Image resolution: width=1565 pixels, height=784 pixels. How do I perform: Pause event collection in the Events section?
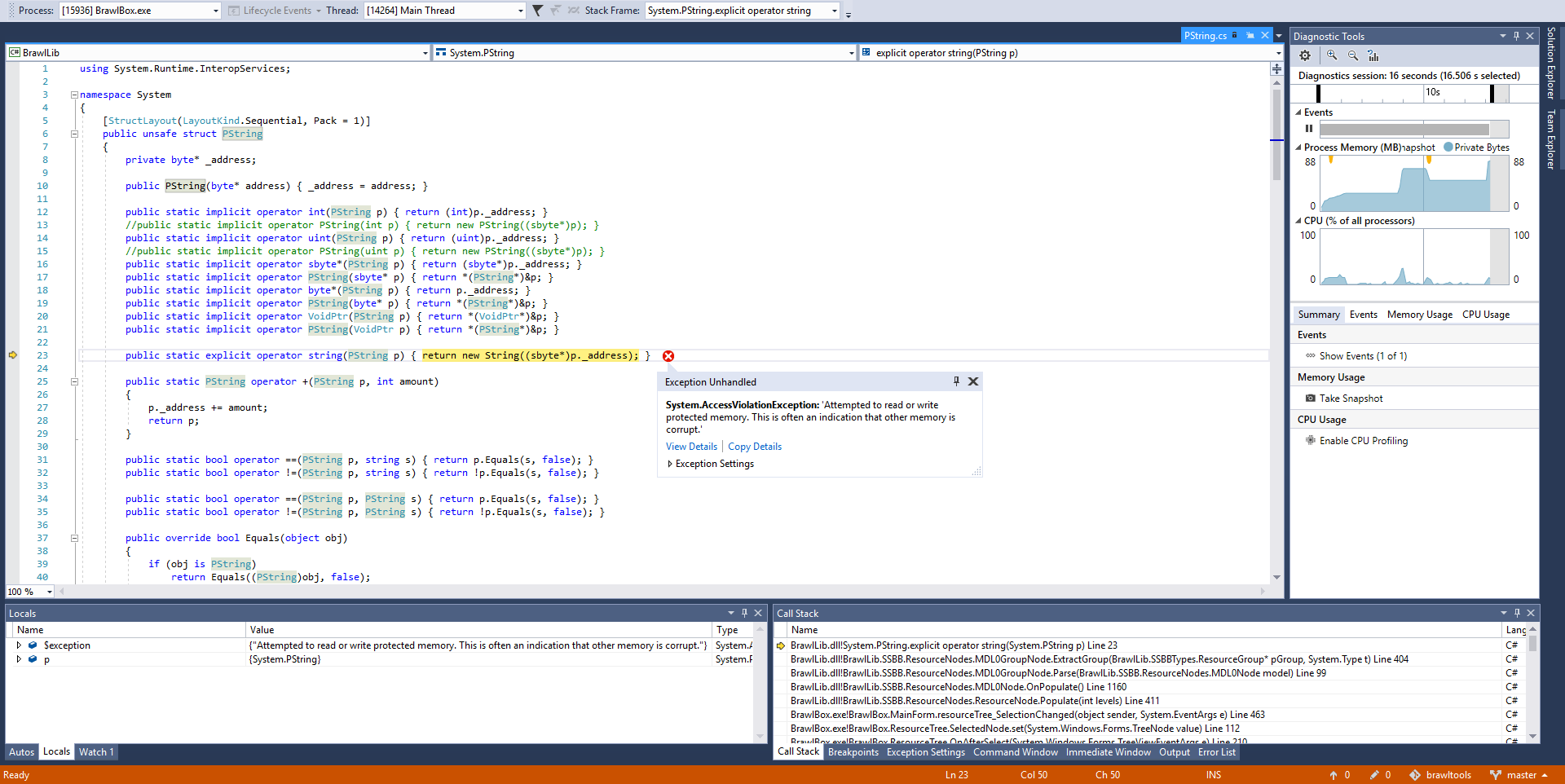pos(1309,128)
